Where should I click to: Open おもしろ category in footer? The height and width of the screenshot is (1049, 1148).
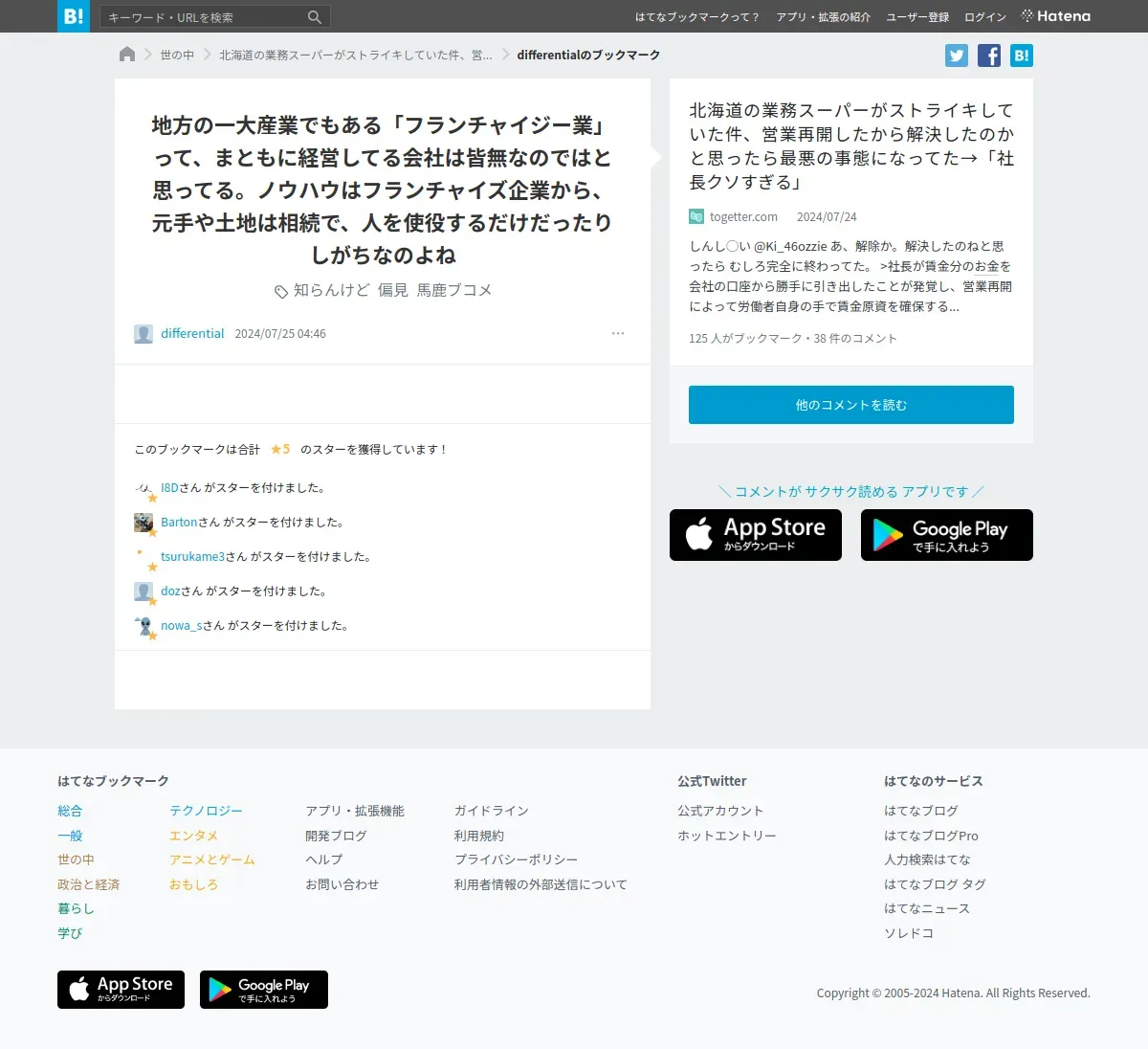193,884
